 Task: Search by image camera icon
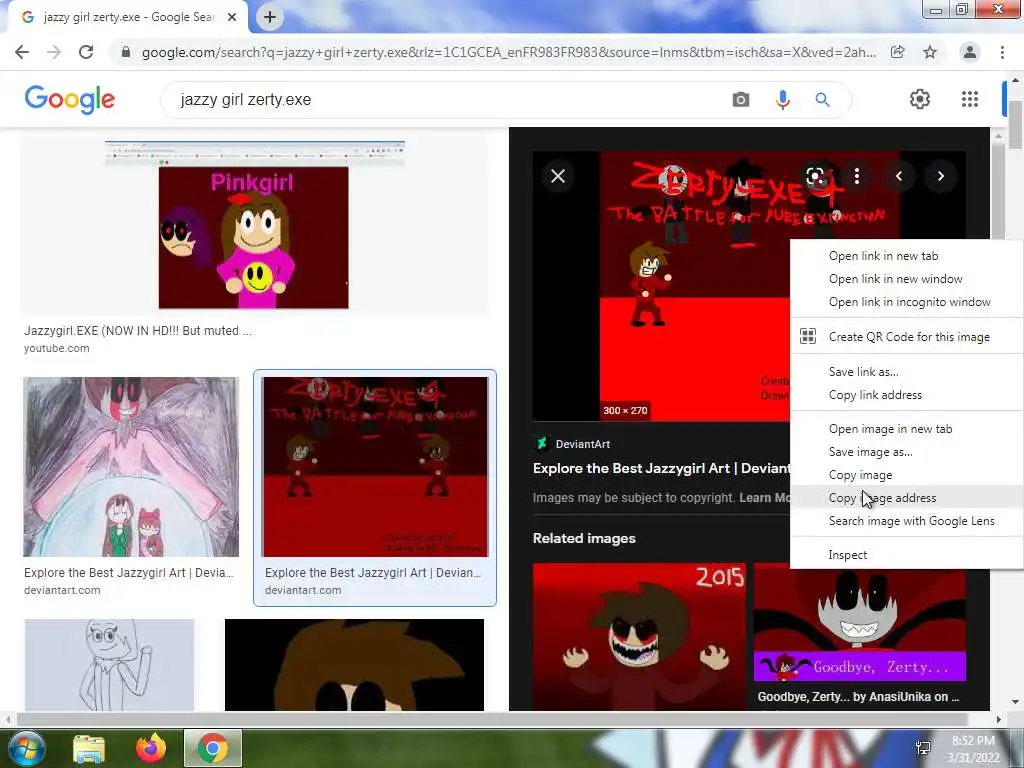point(741,100)
